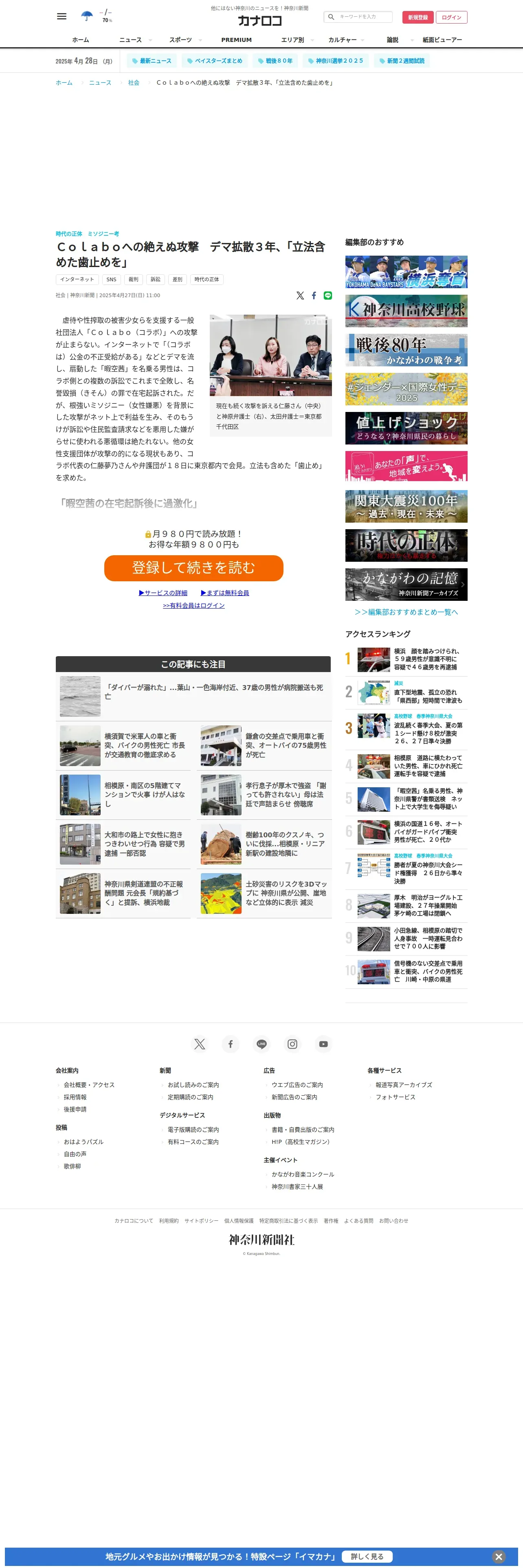Open お問い合わせ footer link
The width and height of the screenshot is (523, 1568).
click(393, 1220)
